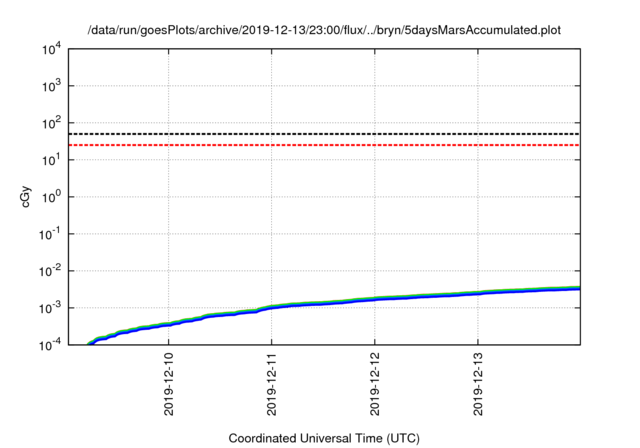Click the 10^-1 y-axis tick label
The height and width of the screenshot is (448, 640).
point(50,234)
